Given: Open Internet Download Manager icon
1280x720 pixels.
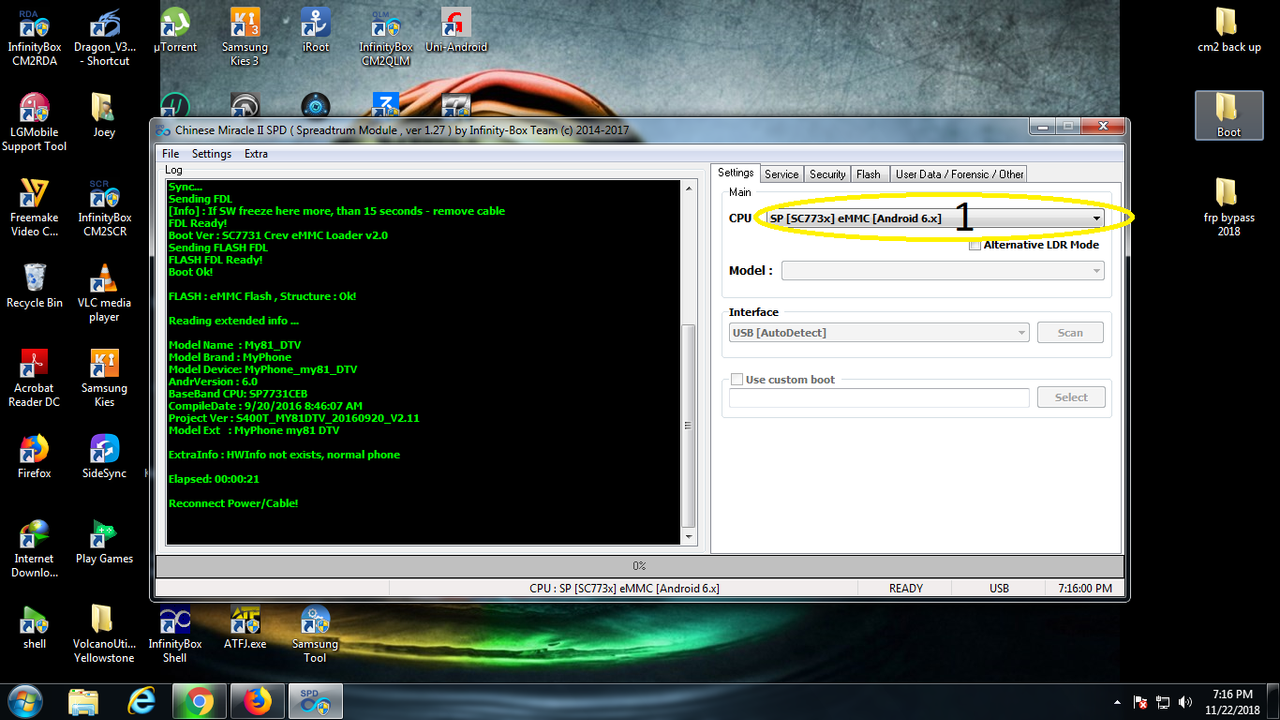Looking at the screenshot, I should coord(34,549).
